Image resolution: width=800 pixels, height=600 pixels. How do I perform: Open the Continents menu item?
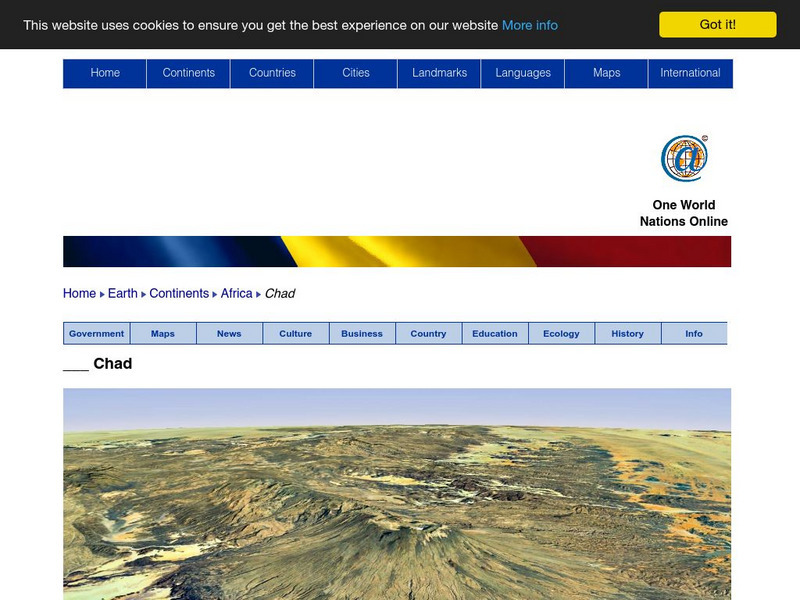(189, 72)
